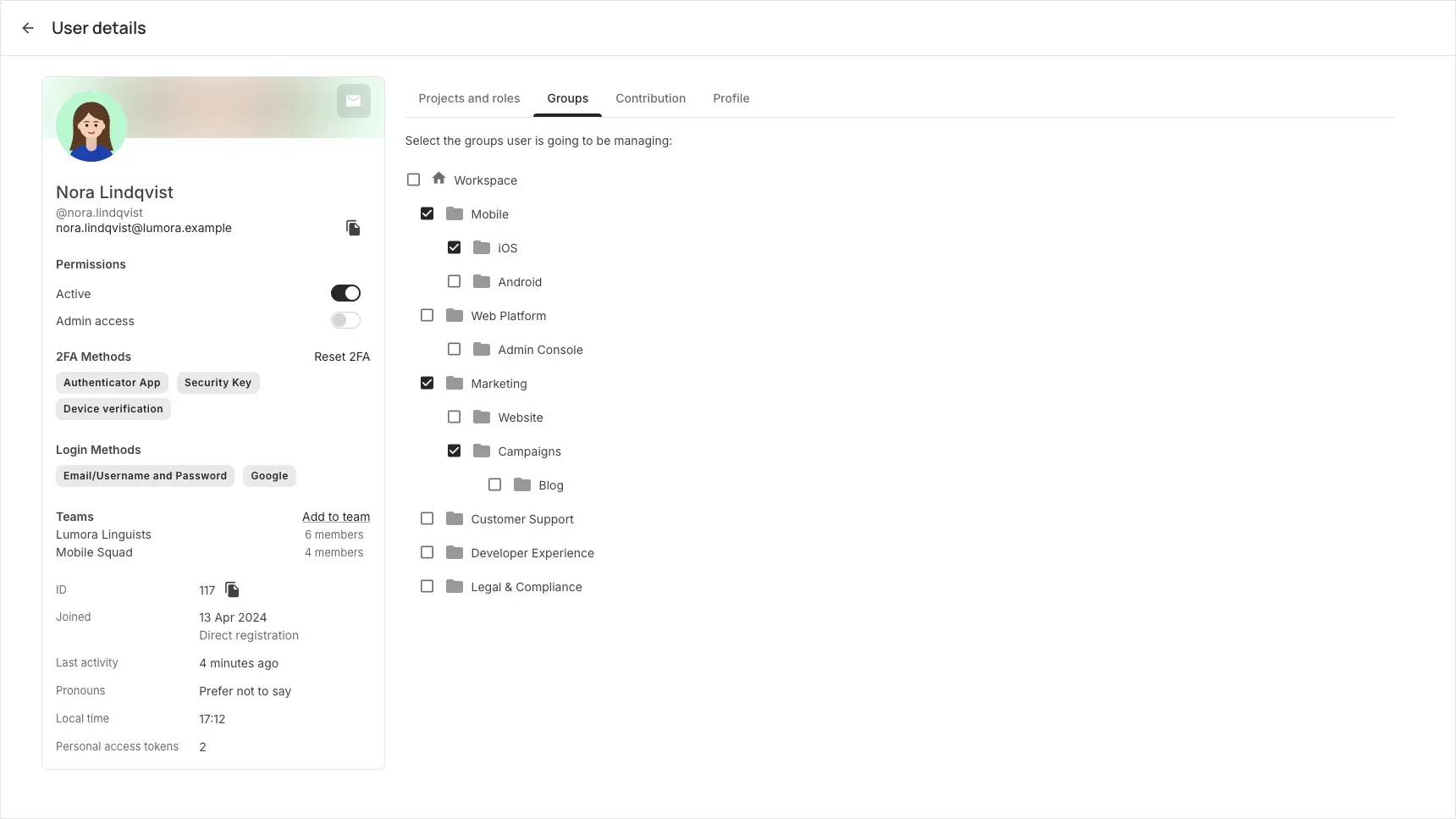The height and width of the screenshot is (819, 1456).
Task: Click the Marketing folder icon
Action: pos(455,383)
